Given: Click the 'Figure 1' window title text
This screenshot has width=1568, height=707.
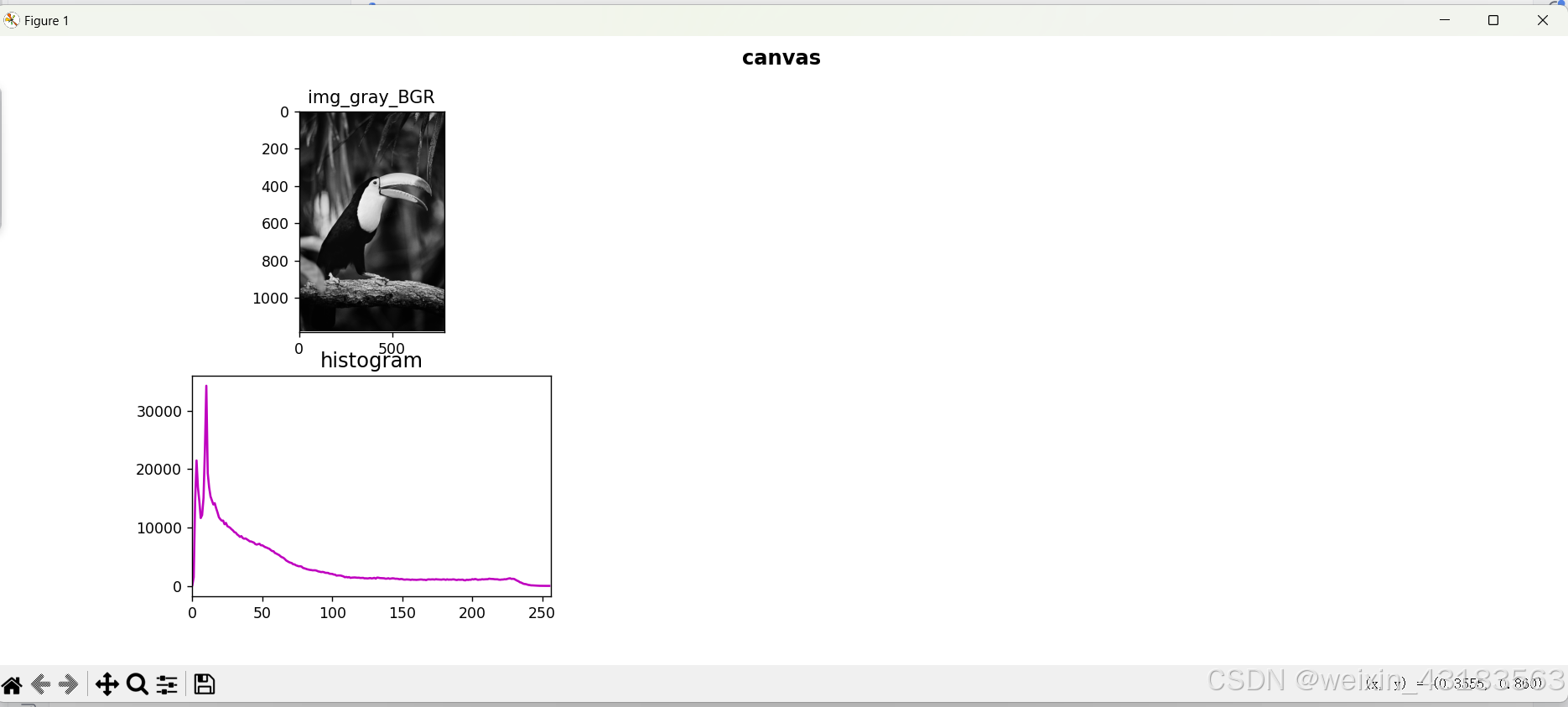Looking at the screenshot, I should pyautogui.click(x=47, y=21).
